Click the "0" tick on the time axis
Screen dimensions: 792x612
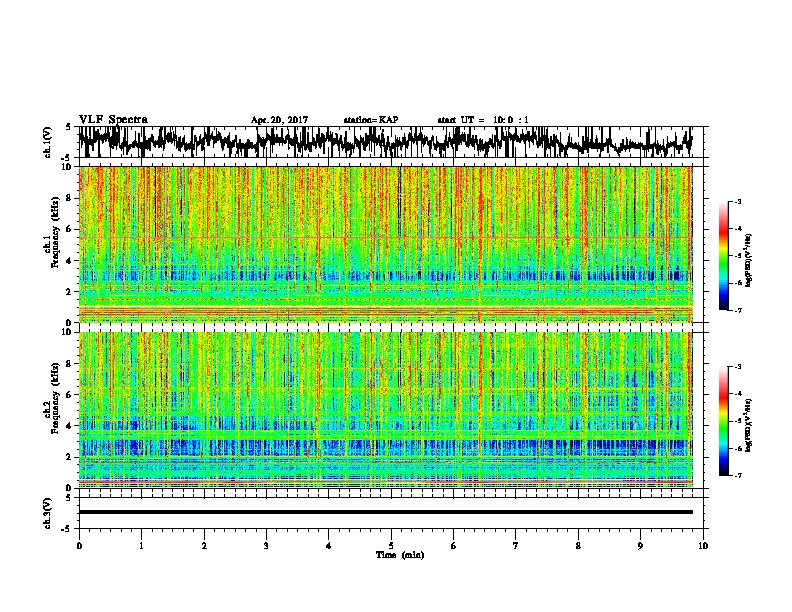pos(79,546)
